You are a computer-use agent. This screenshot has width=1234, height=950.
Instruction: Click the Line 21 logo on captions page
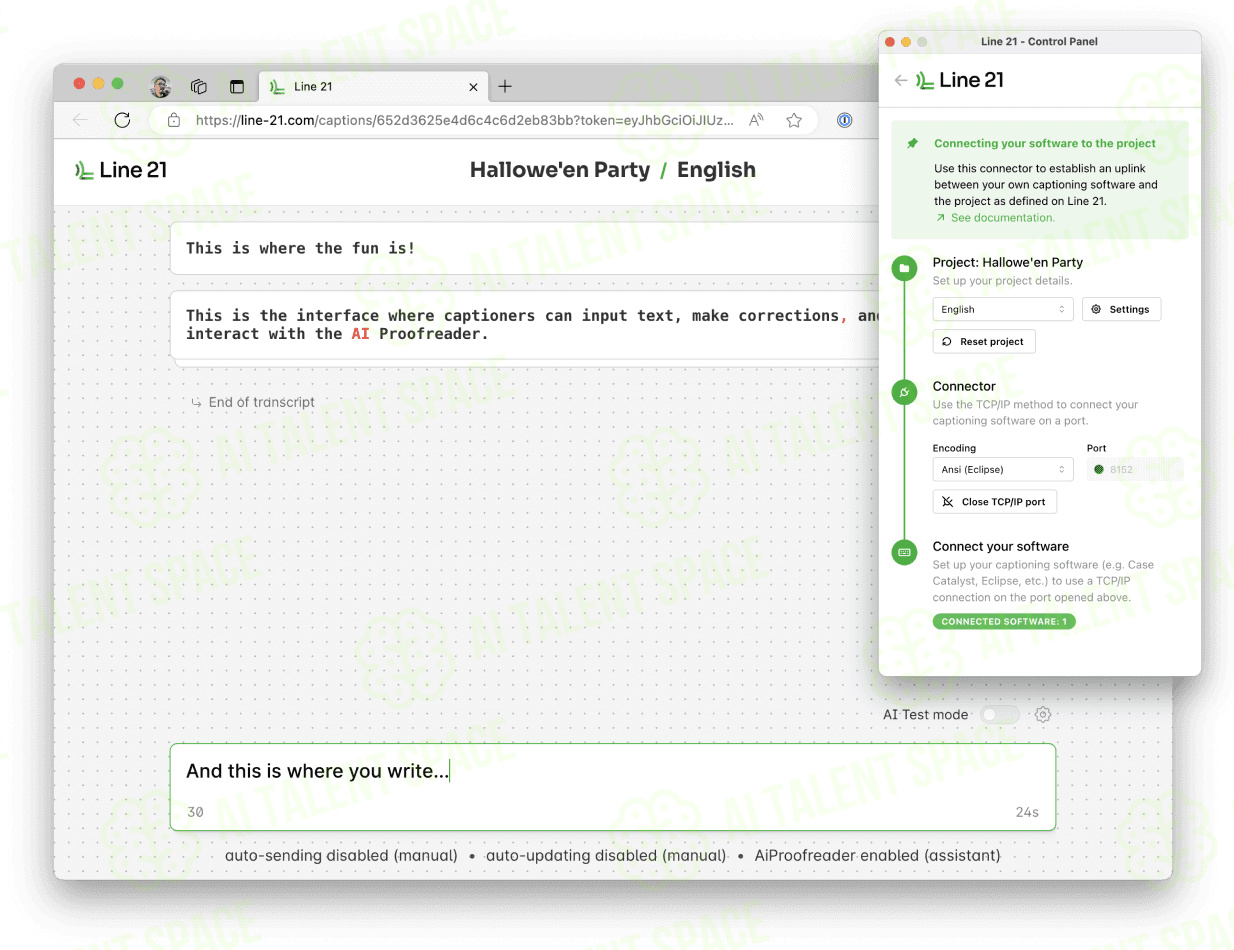pos(121,170)
